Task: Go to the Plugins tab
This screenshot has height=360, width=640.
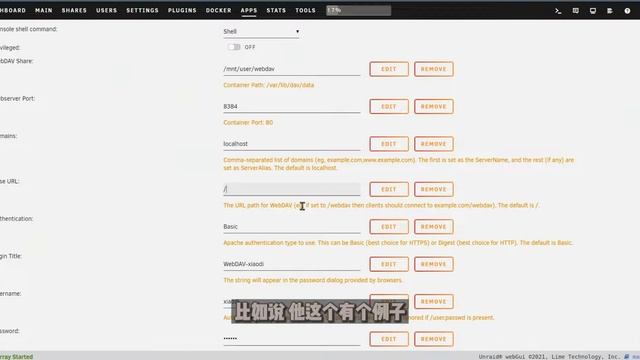Action: (182, 10)
